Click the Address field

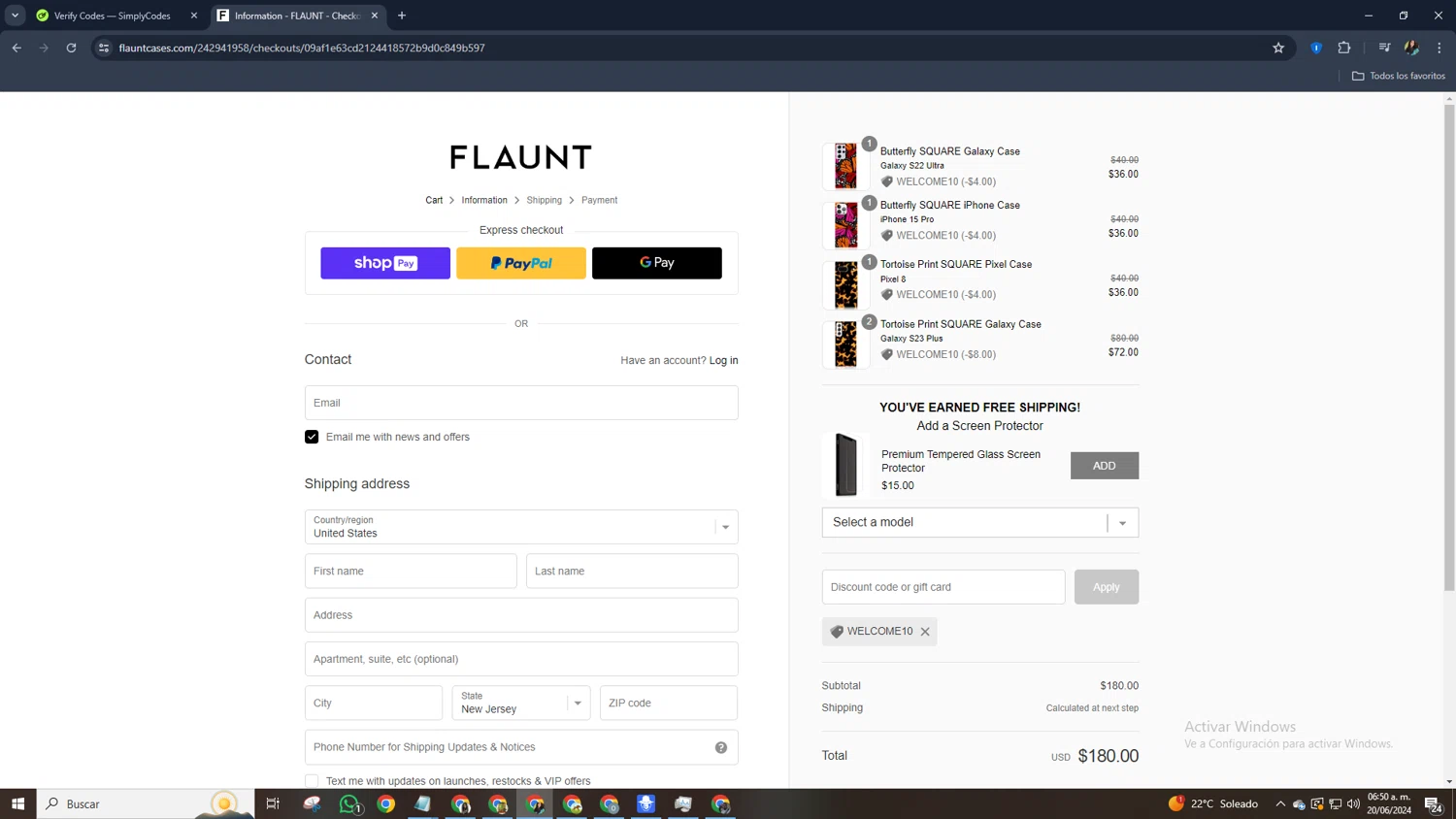(x=521, y=615)
